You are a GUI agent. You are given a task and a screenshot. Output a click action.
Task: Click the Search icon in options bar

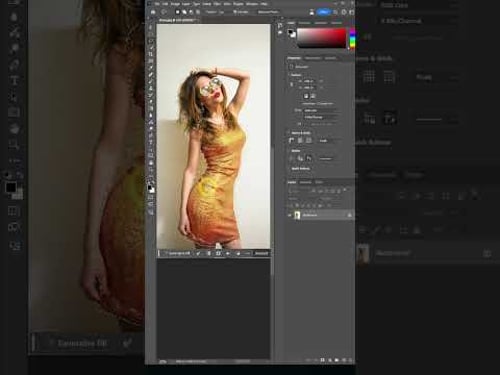click(x=336, y=12)
